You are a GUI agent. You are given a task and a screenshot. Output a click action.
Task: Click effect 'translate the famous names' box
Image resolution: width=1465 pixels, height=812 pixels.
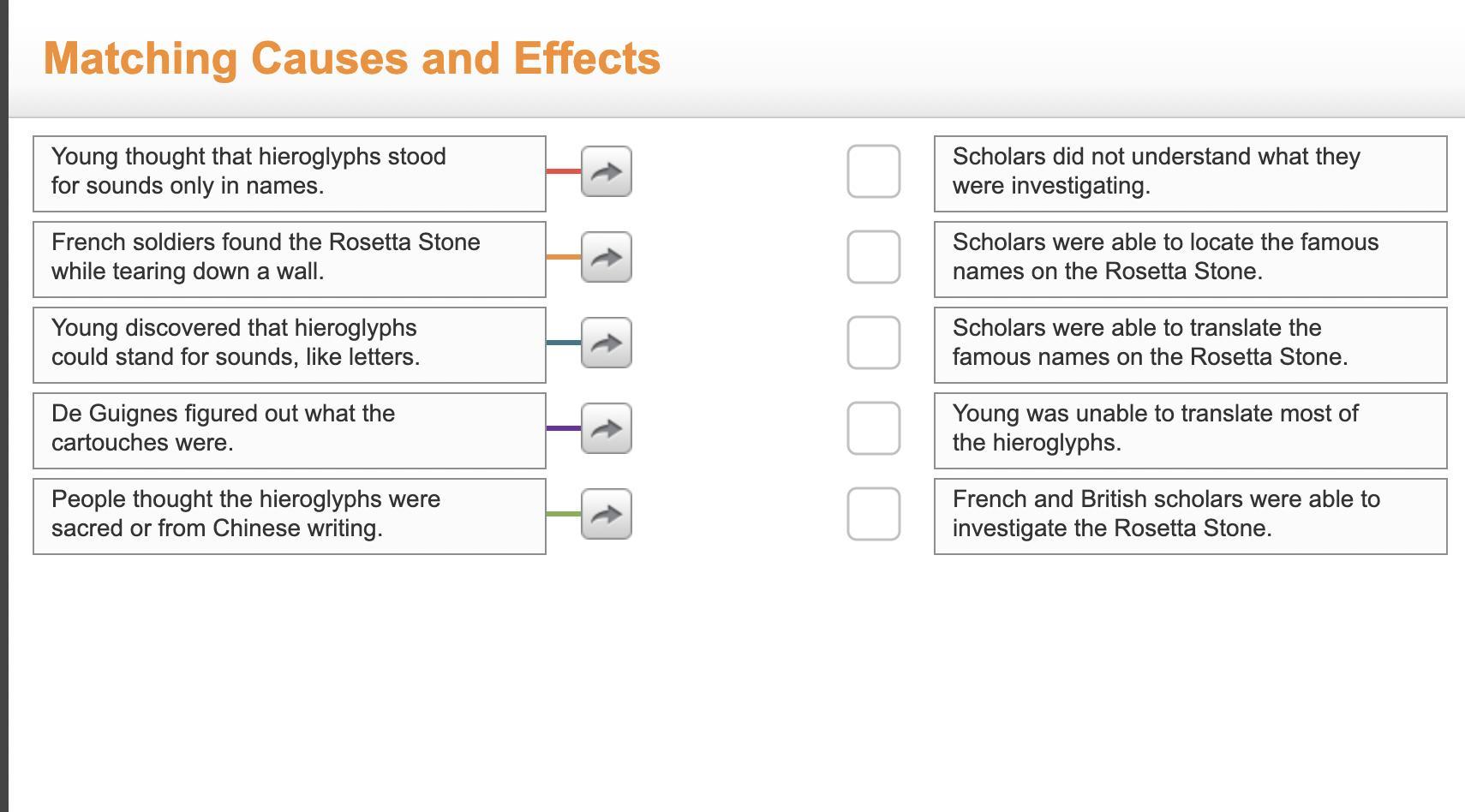[1190, 344]
